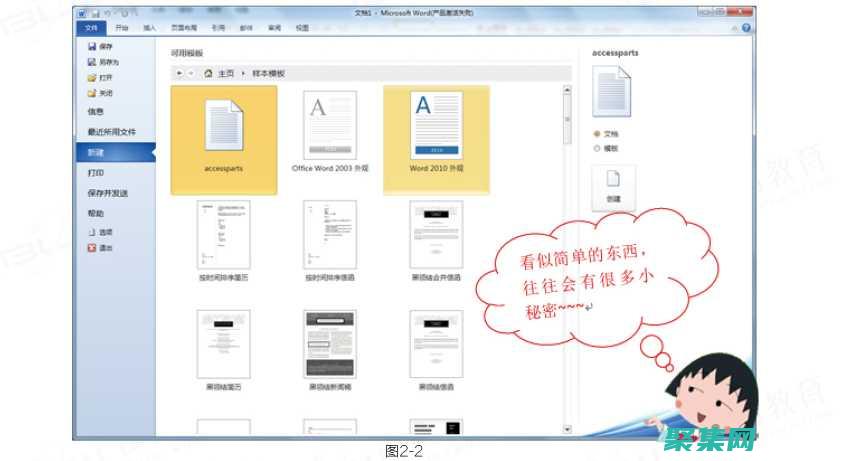This screenshot has height=461, width=844.
Task: Minimize the ribbon with the caret icon
Action: [735, 28]
